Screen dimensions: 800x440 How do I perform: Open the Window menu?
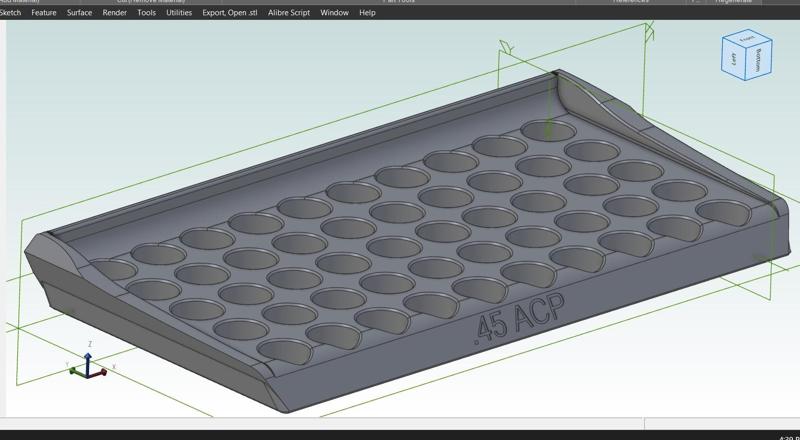[x=334, y=13]
